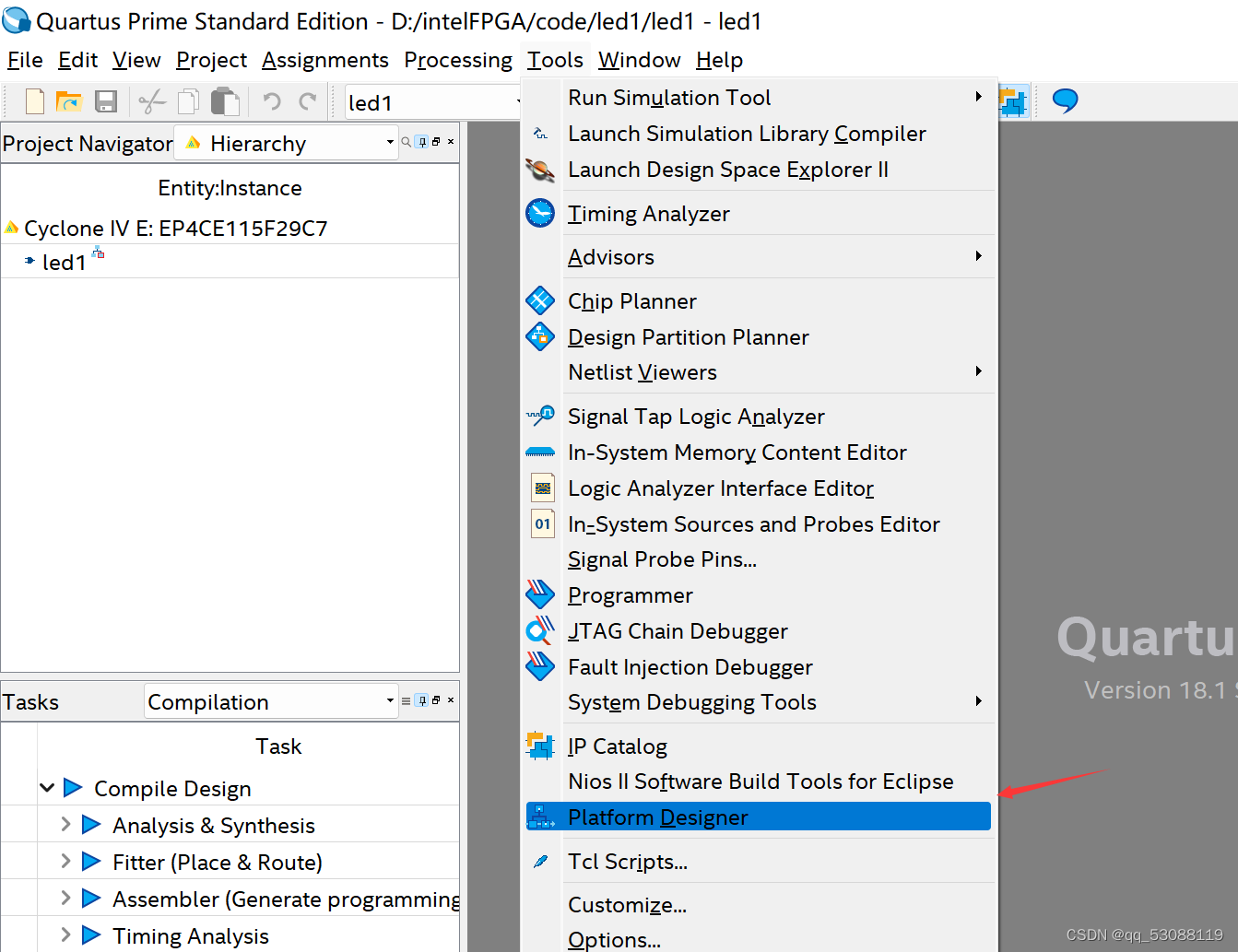
Task: Open the Help menu
Action: (x=719, y=60)
